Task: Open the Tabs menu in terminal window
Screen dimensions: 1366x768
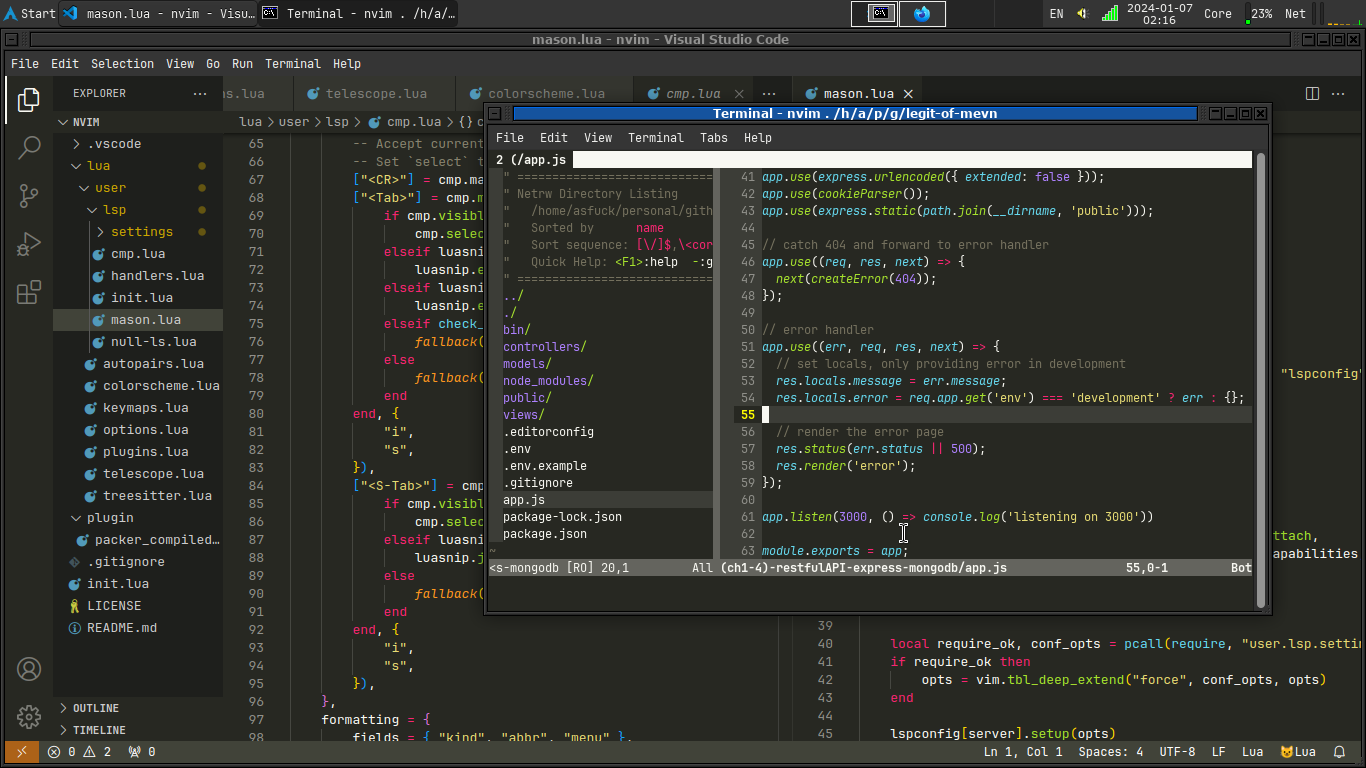Action: 713,138
